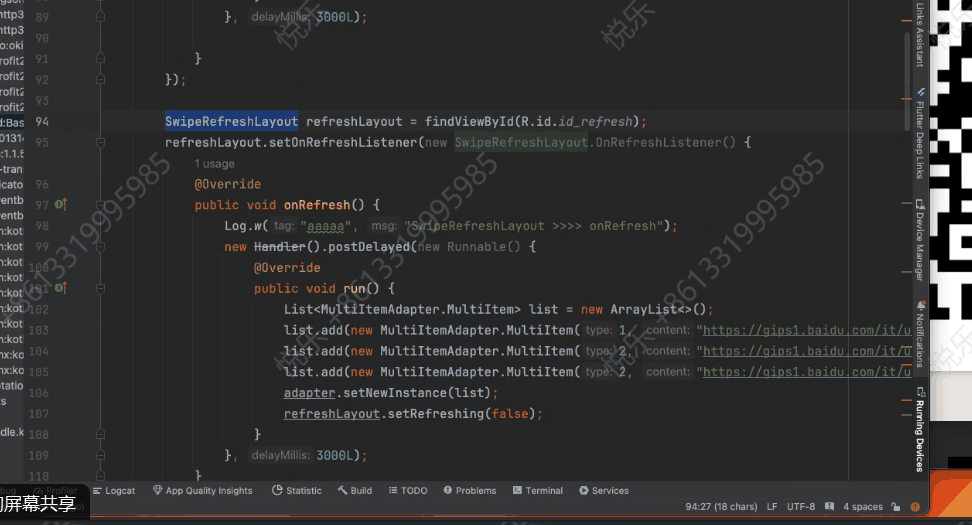Click the '1 usage' inlay hint
Viewport: 972px width, 525px height.
click(x=214, y=164)
